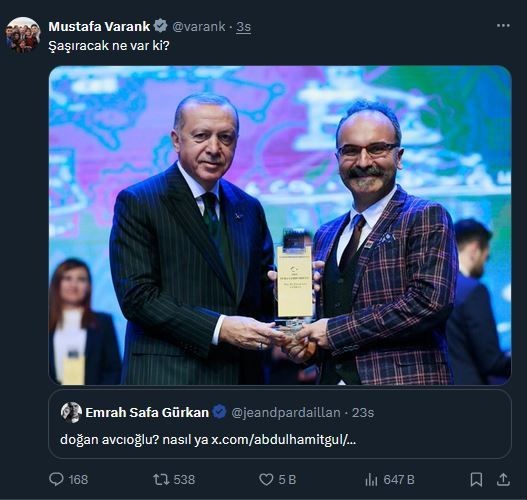Open Mustafa Varank's profile avatar
This screenshot has width=527, height=500.
[x=23, y=35]
